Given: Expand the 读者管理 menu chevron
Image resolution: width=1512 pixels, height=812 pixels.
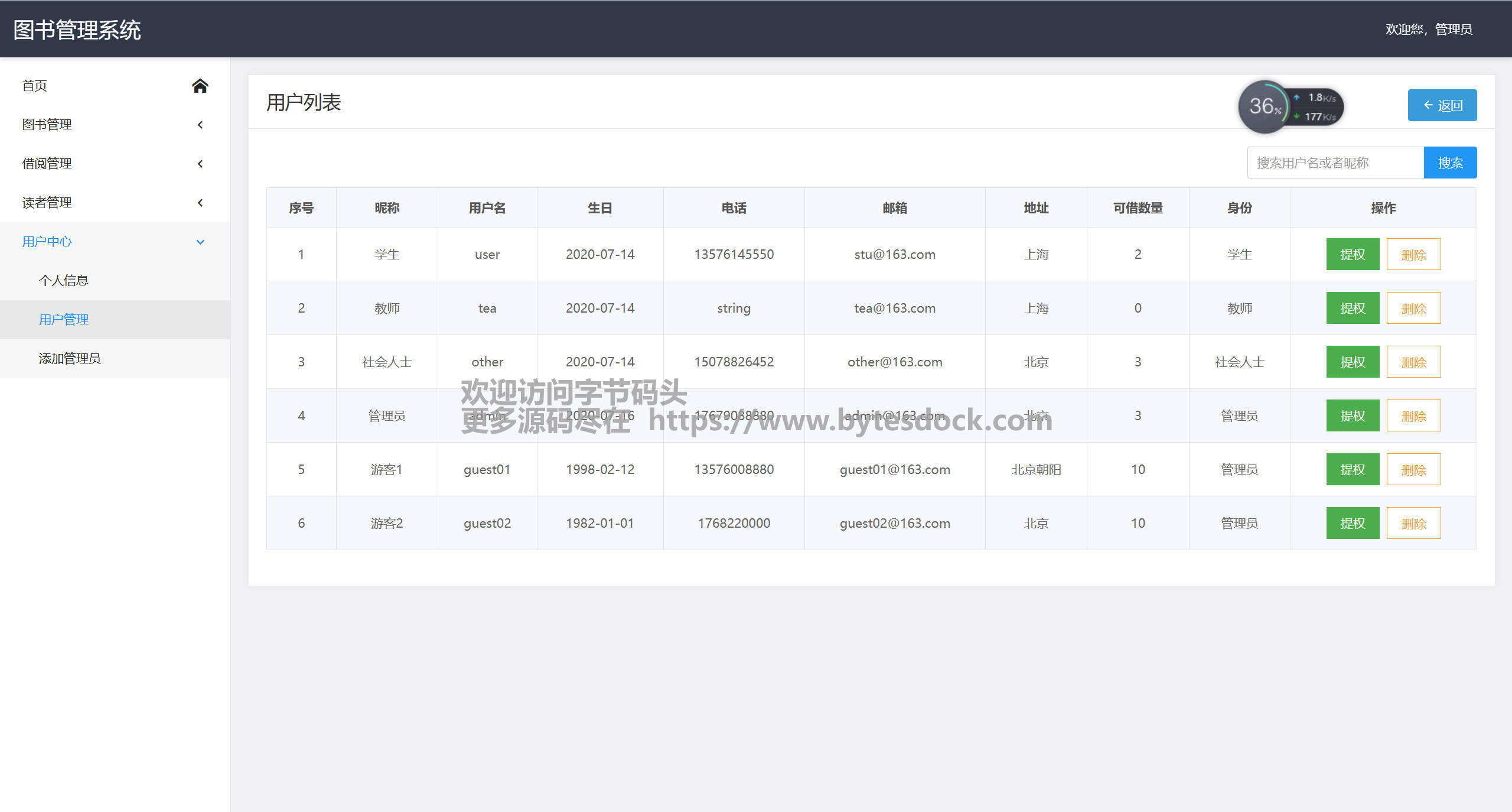Looking at the screenshot, I should [x=200, y=203].
